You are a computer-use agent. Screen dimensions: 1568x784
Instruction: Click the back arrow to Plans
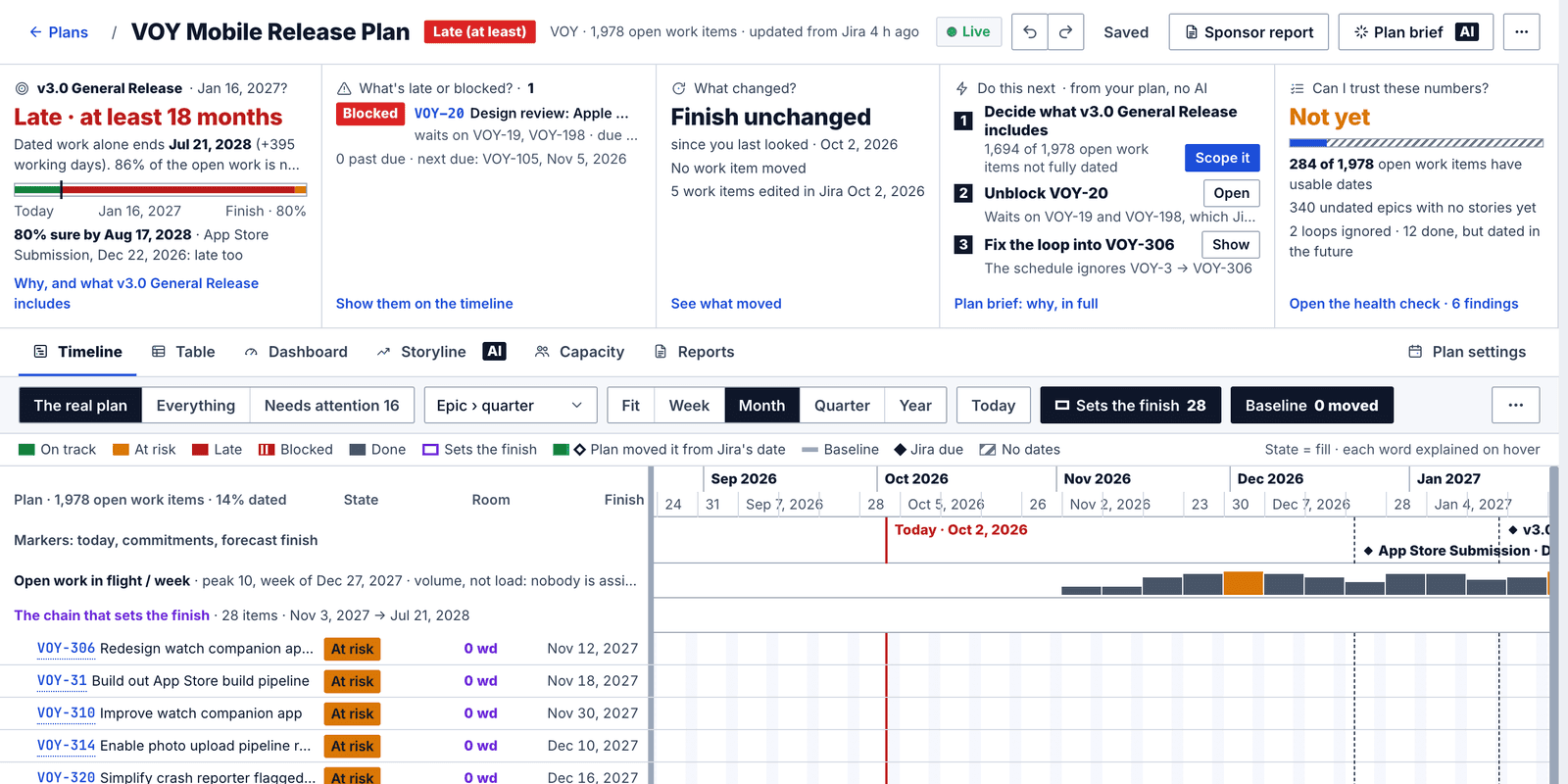(x=35, y=32)
